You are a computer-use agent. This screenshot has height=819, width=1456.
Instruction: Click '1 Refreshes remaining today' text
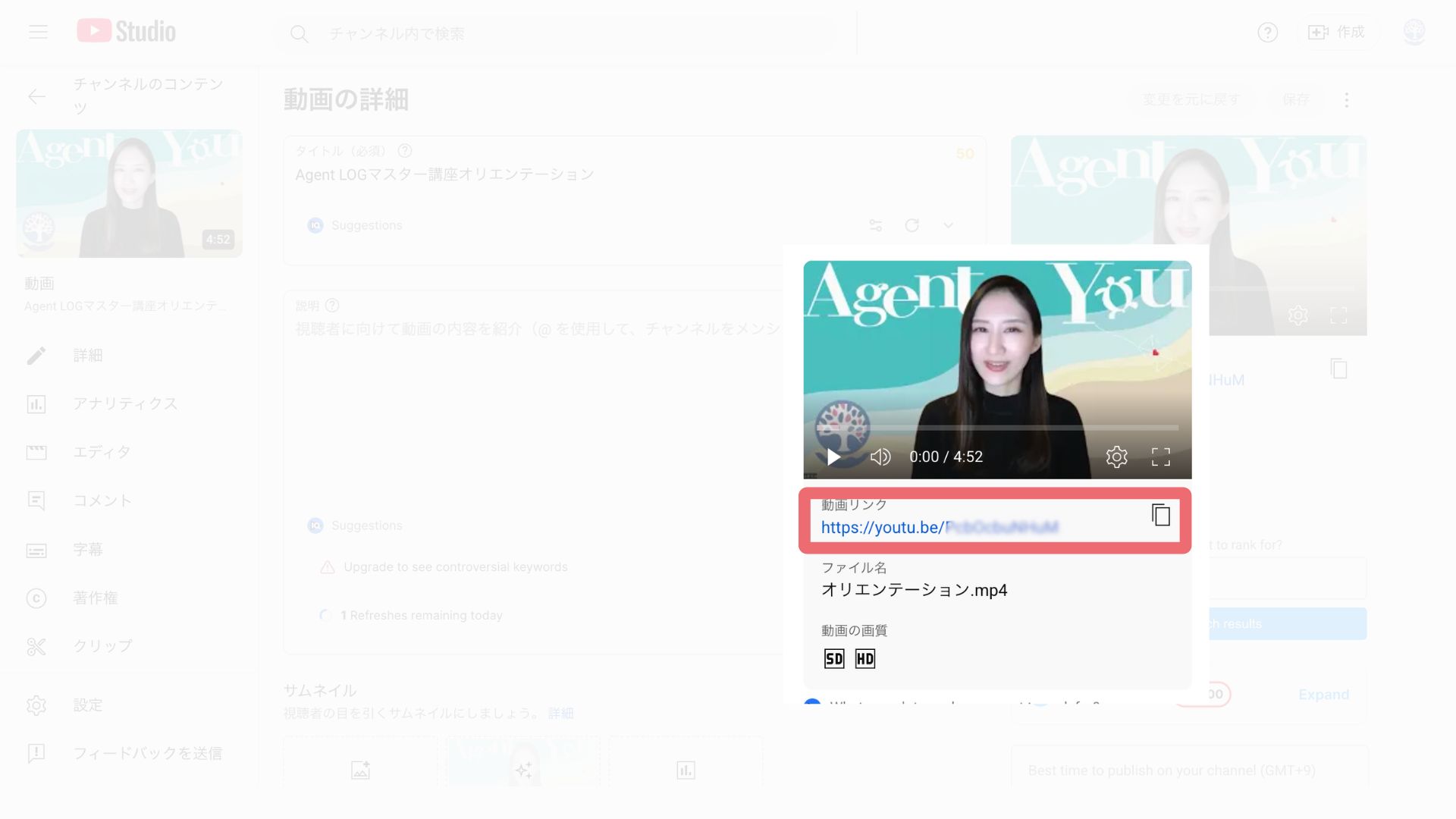click(x=422, y=615)
